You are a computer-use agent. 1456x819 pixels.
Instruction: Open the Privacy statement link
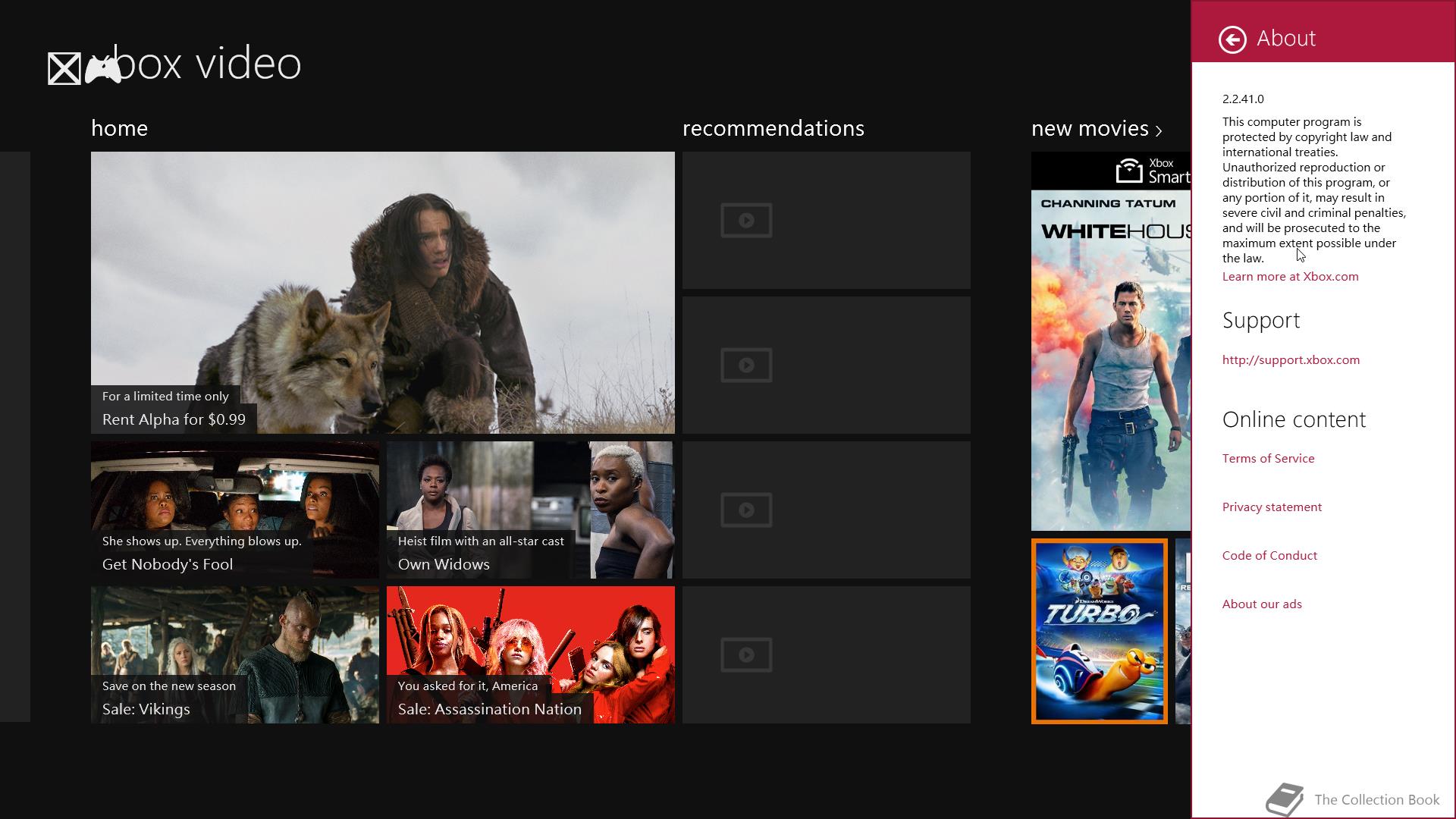tap(1272, 507)
